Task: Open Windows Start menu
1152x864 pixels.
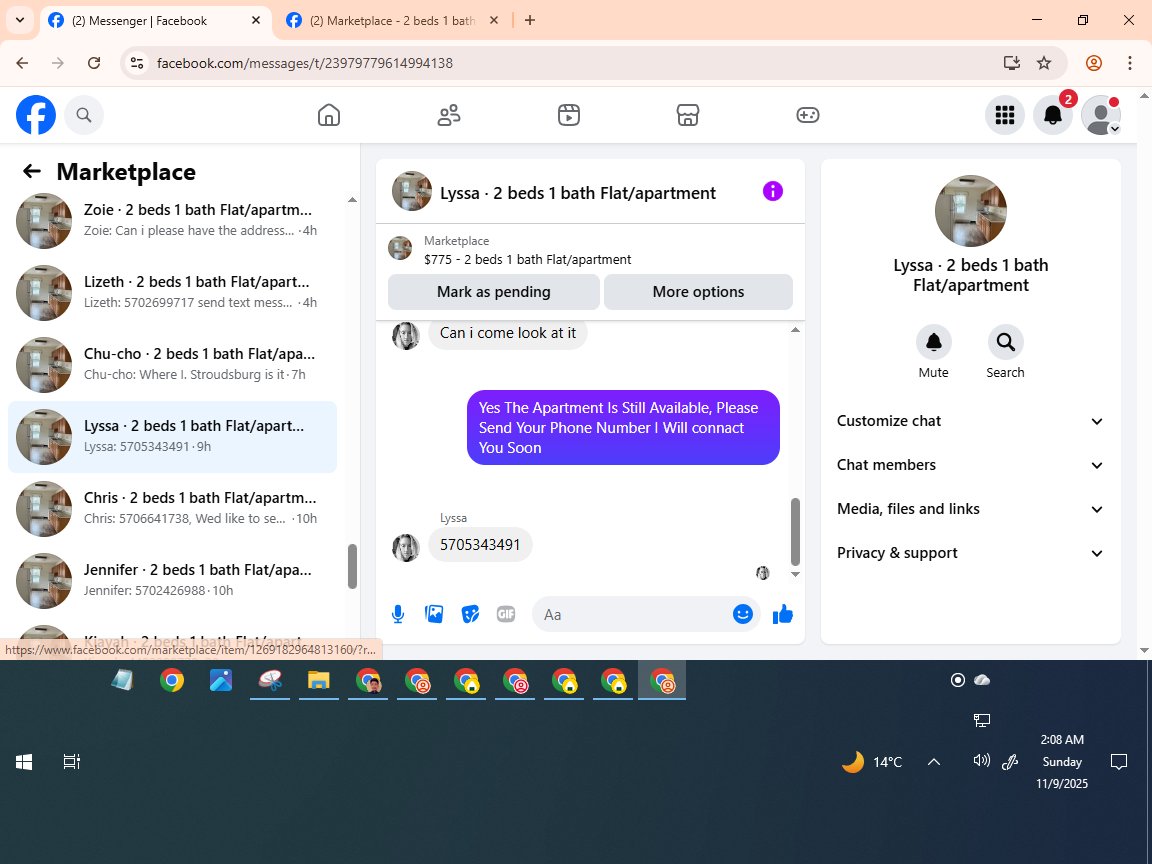Action: (24, 762)
